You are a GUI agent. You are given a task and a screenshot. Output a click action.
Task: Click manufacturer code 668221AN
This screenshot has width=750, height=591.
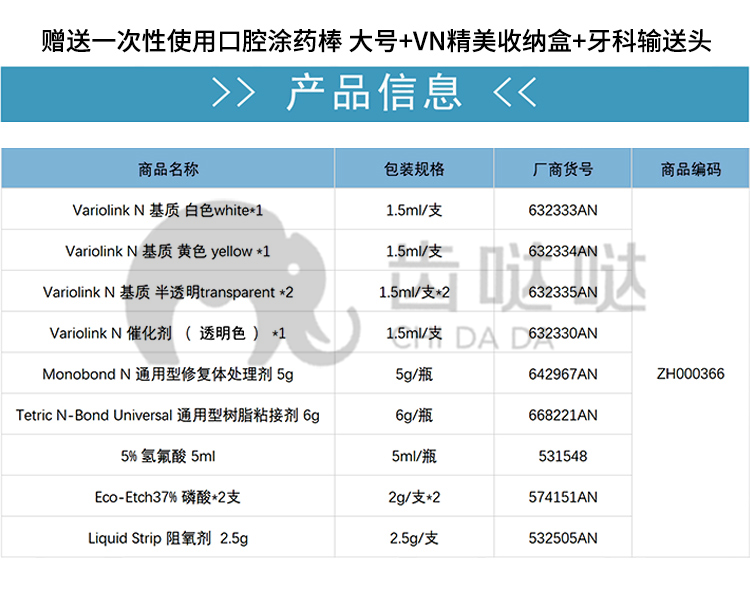click(563, 415)
